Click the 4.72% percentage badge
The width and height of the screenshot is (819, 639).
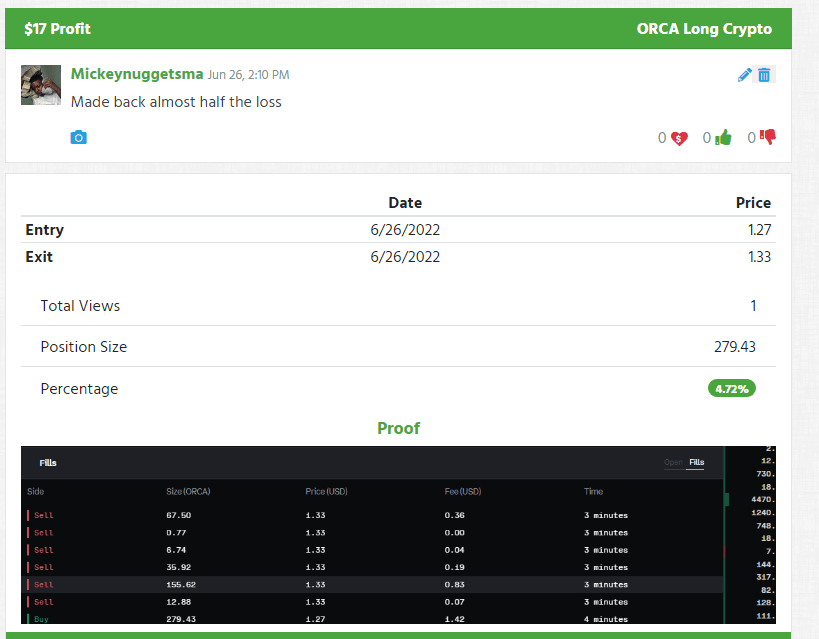pyautogui.click(x=732, y=388)
